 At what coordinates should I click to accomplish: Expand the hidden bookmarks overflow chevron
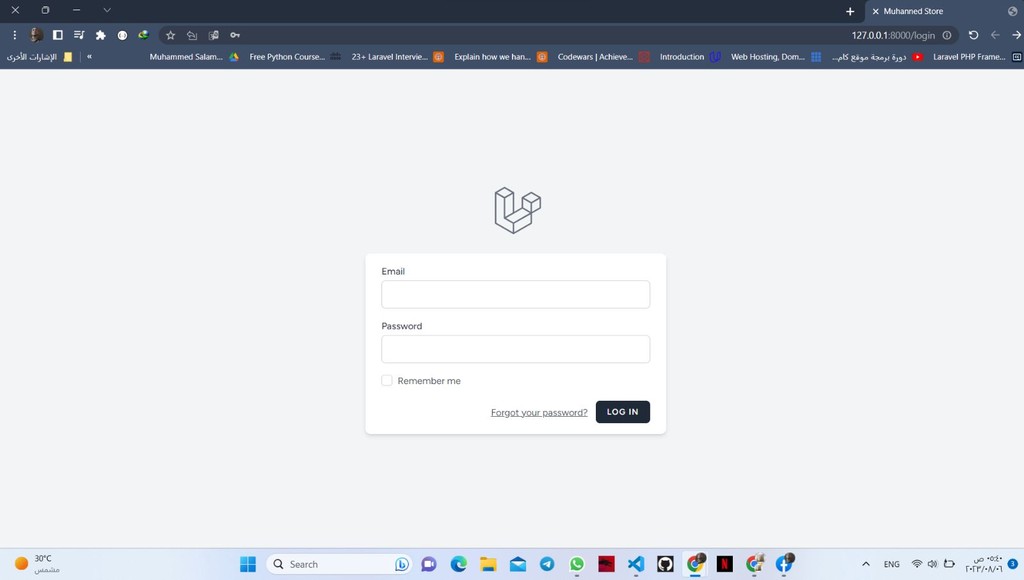[89, 57]
